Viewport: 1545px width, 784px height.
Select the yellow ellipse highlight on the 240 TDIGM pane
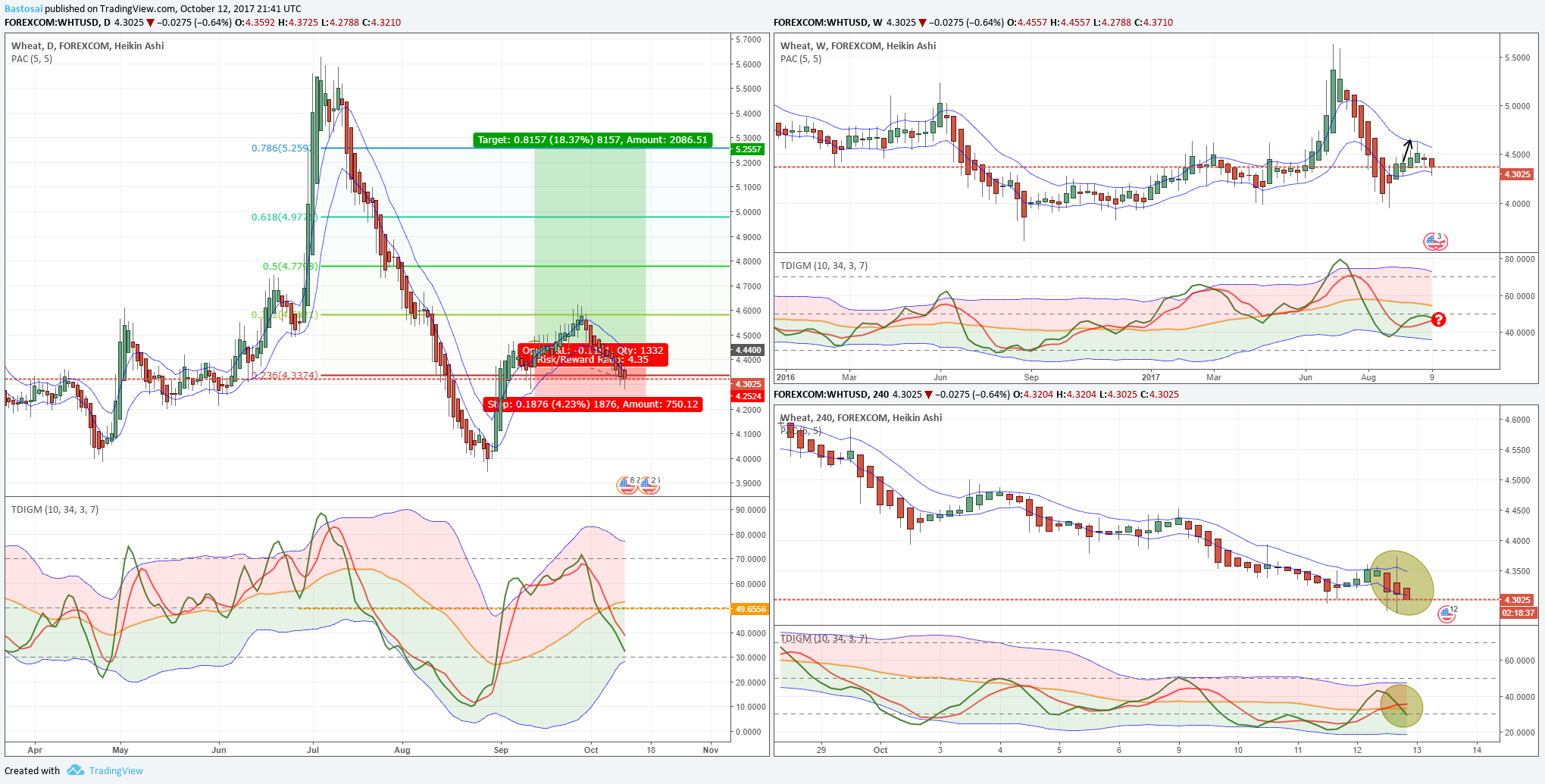(x=1401, y=706)
